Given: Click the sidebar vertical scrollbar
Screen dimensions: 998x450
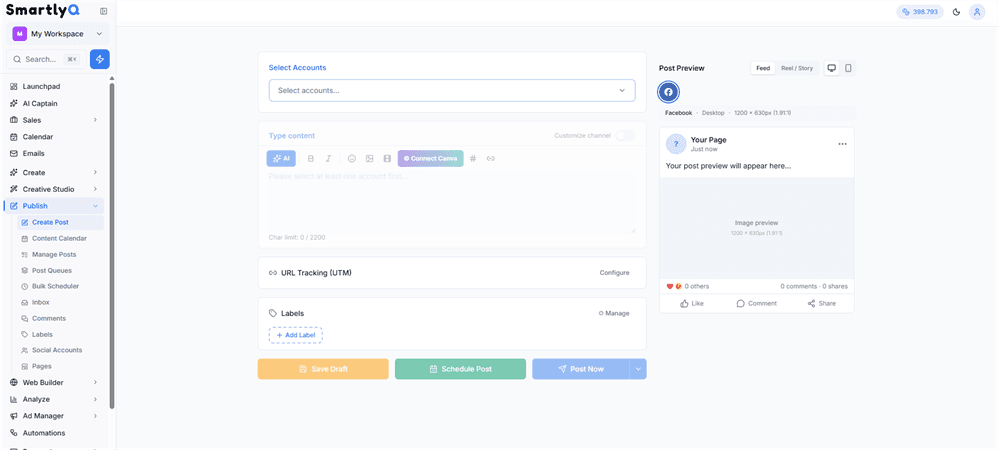Looking at the screenshot, I should pyautogui.click(x=112, y=245).
